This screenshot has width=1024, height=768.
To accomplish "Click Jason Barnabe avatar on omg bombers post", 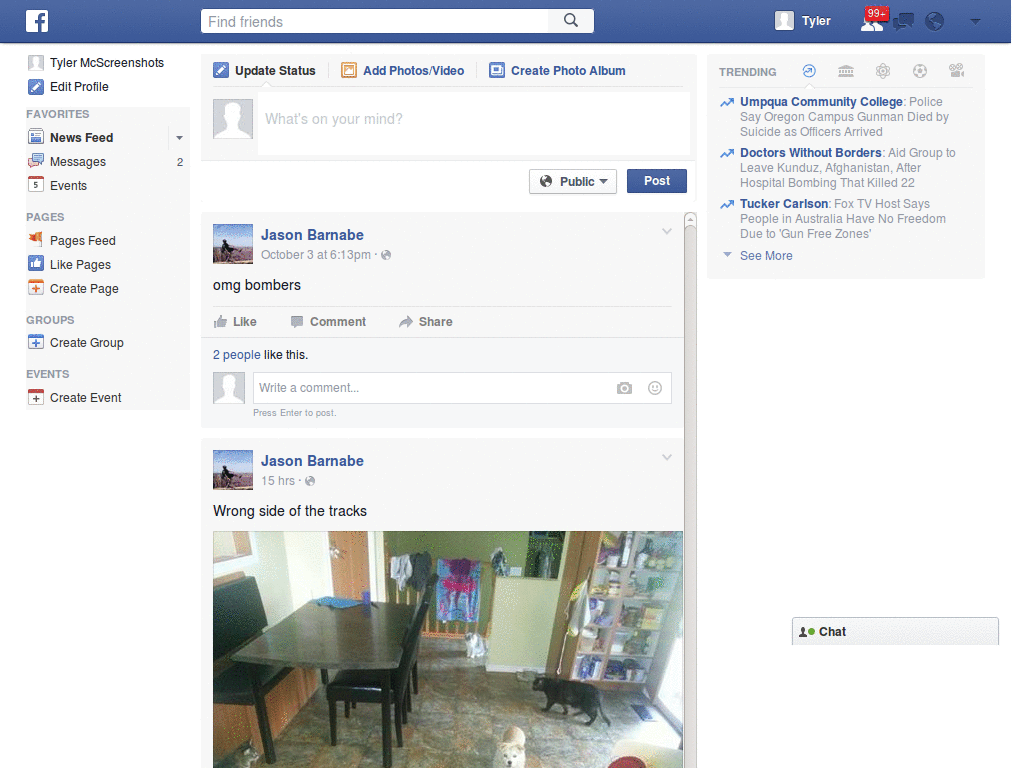I will coord(232,244).
